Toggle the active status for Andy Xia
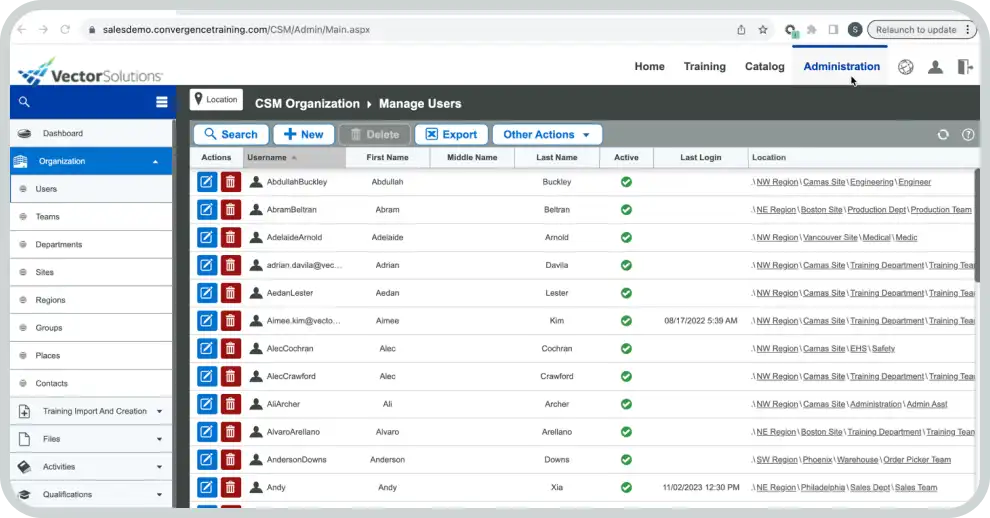 (626, 488)
